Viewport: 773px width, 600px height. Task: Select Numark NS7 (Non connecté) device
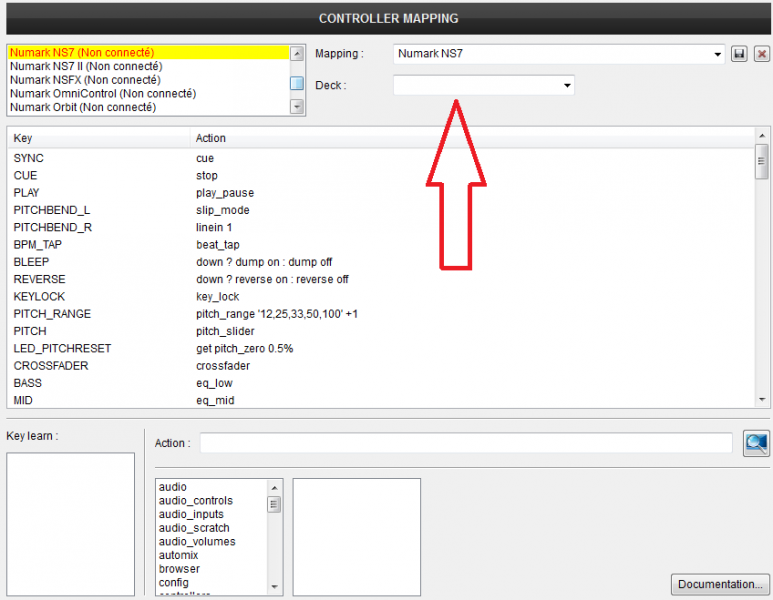point(148,52)
